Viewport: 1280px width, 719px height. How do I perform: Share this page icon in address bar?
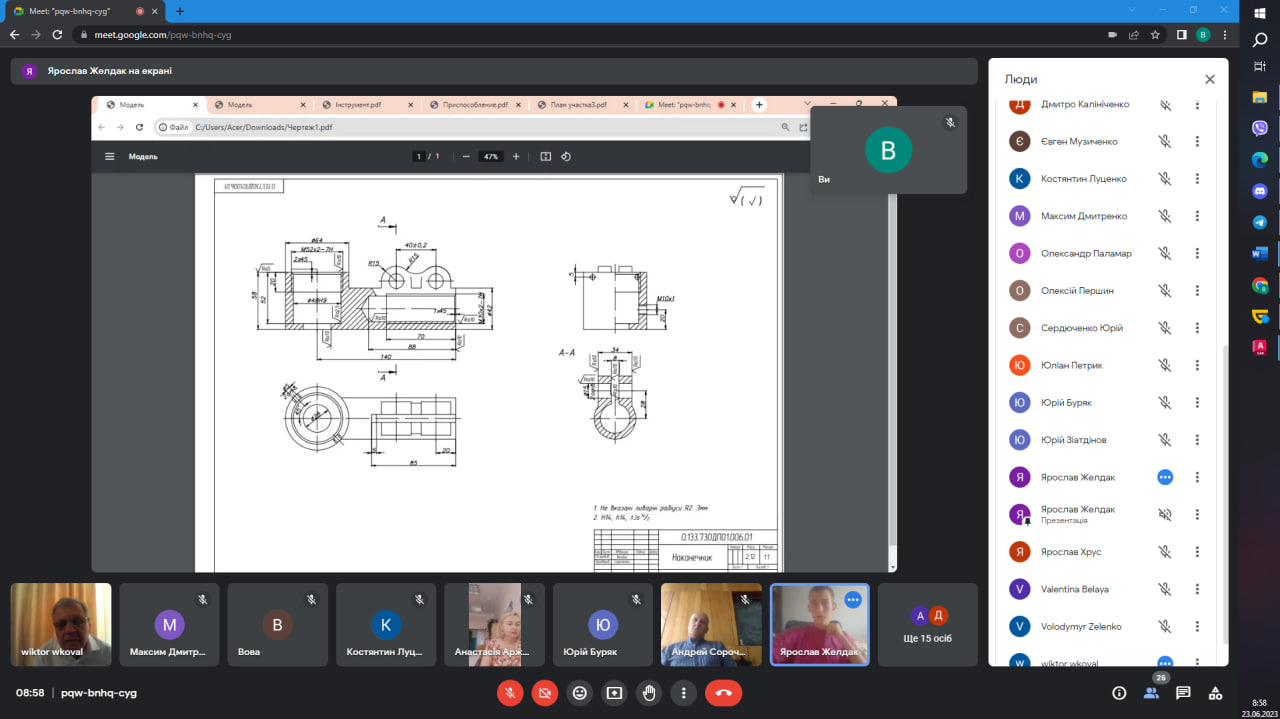[1133, 34]
